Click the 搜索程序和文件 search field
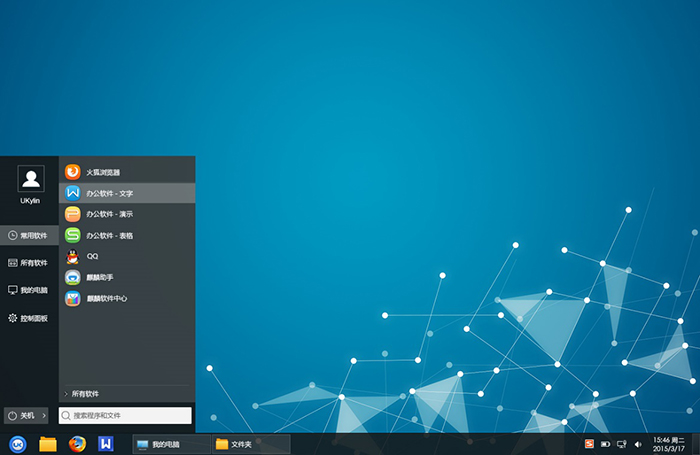The width and height of the screenshot is (700, 455). [x=125, y=415]
